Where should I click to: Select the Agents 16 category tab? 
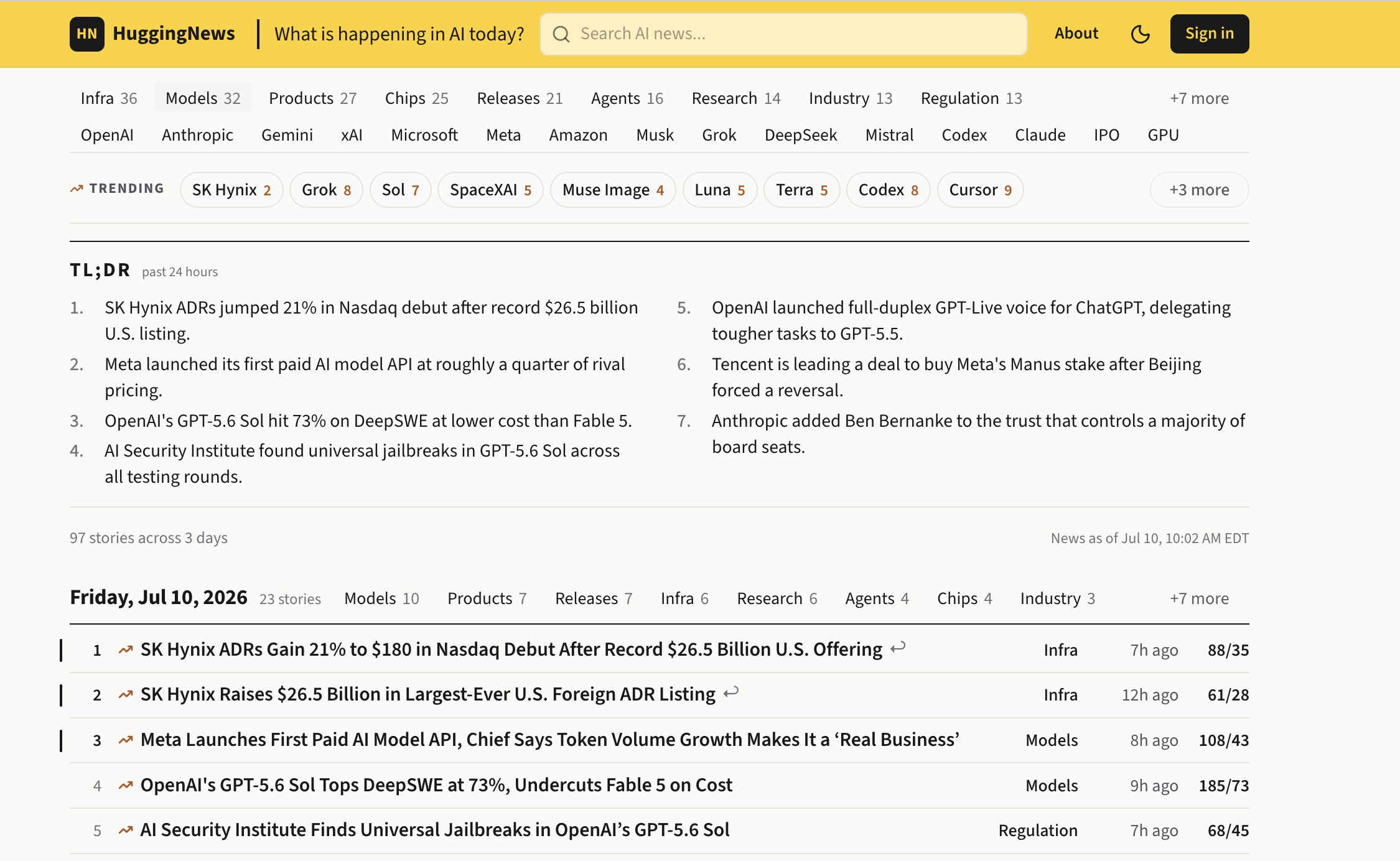pos(627,98)
